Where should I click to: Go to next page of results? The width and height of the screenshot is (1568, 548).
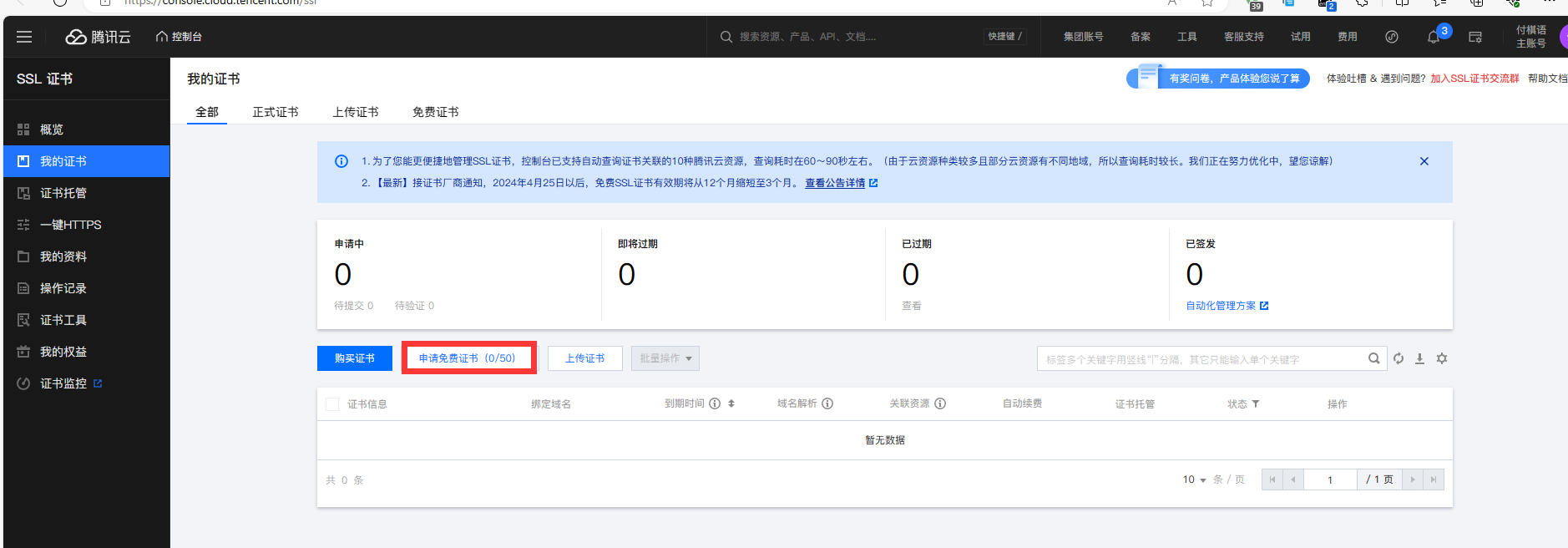point(1413,479)
